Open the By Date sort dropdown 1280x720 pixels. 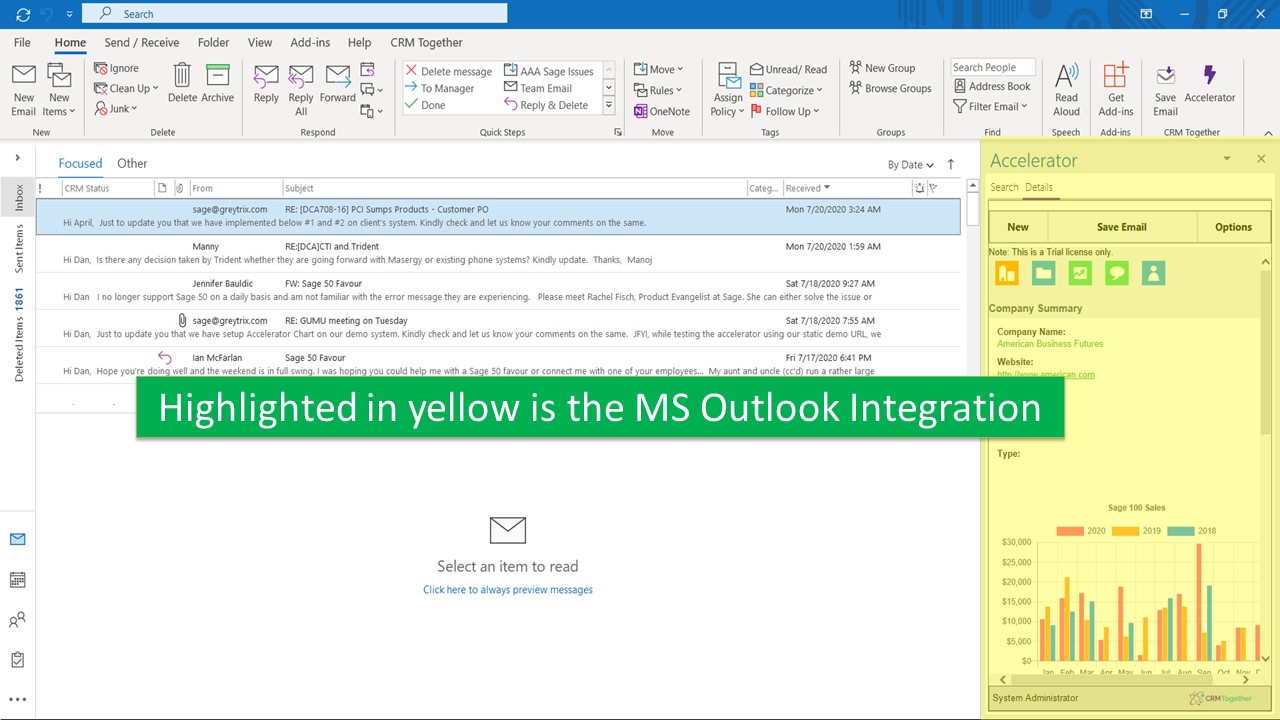pyautogui.click(x=911, y=165)
